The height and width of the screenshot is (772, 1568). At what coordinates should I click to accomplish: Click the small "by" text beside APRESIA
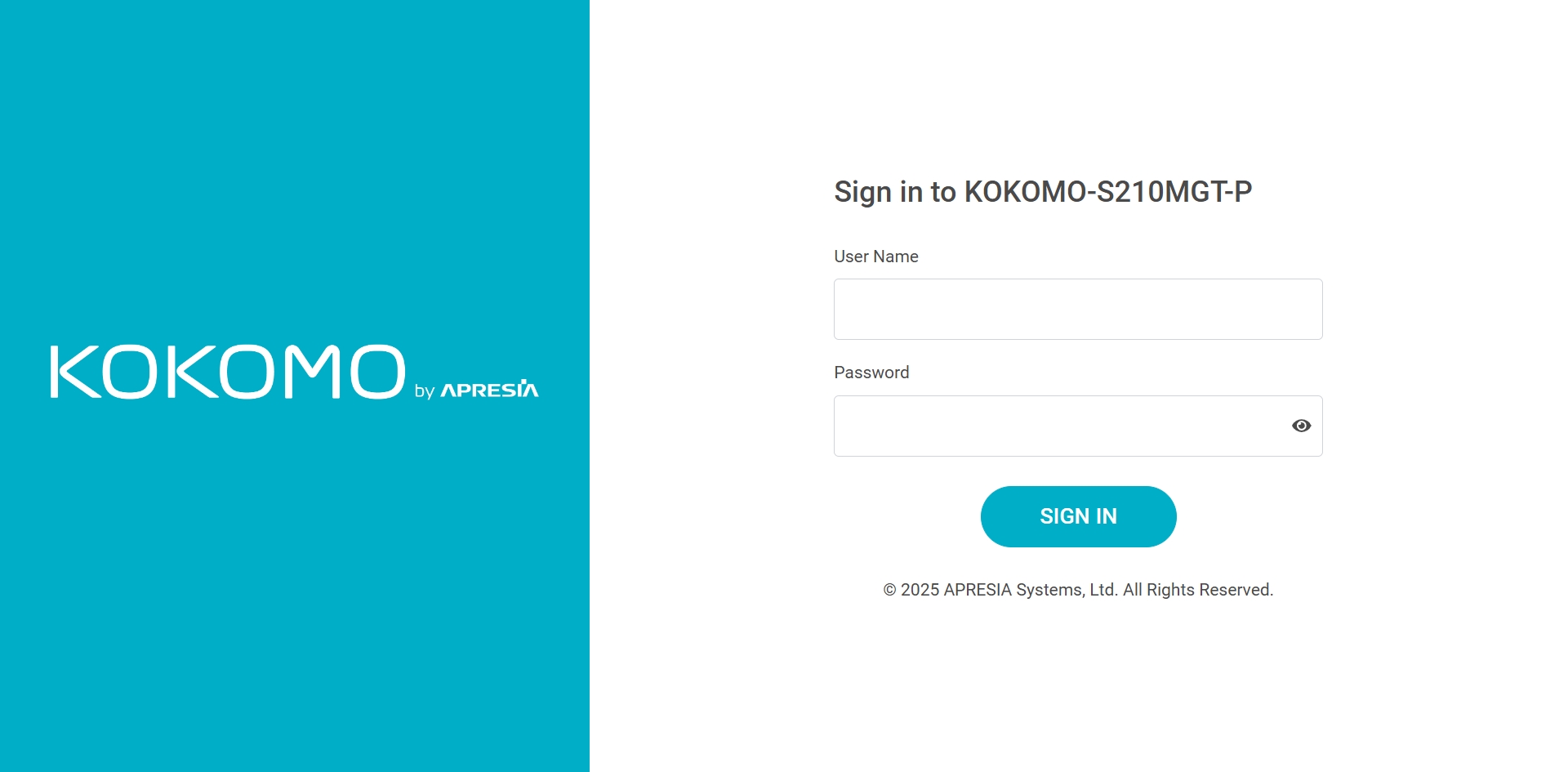click(x=424, y=391)
